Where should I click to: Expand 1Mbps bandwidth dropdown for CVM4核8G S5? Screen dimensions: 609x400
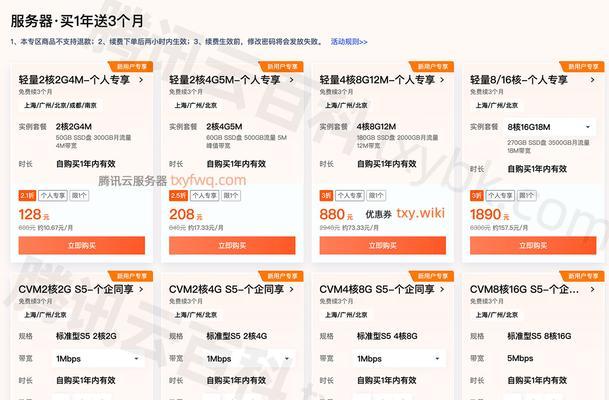click(x=399, y=359)
